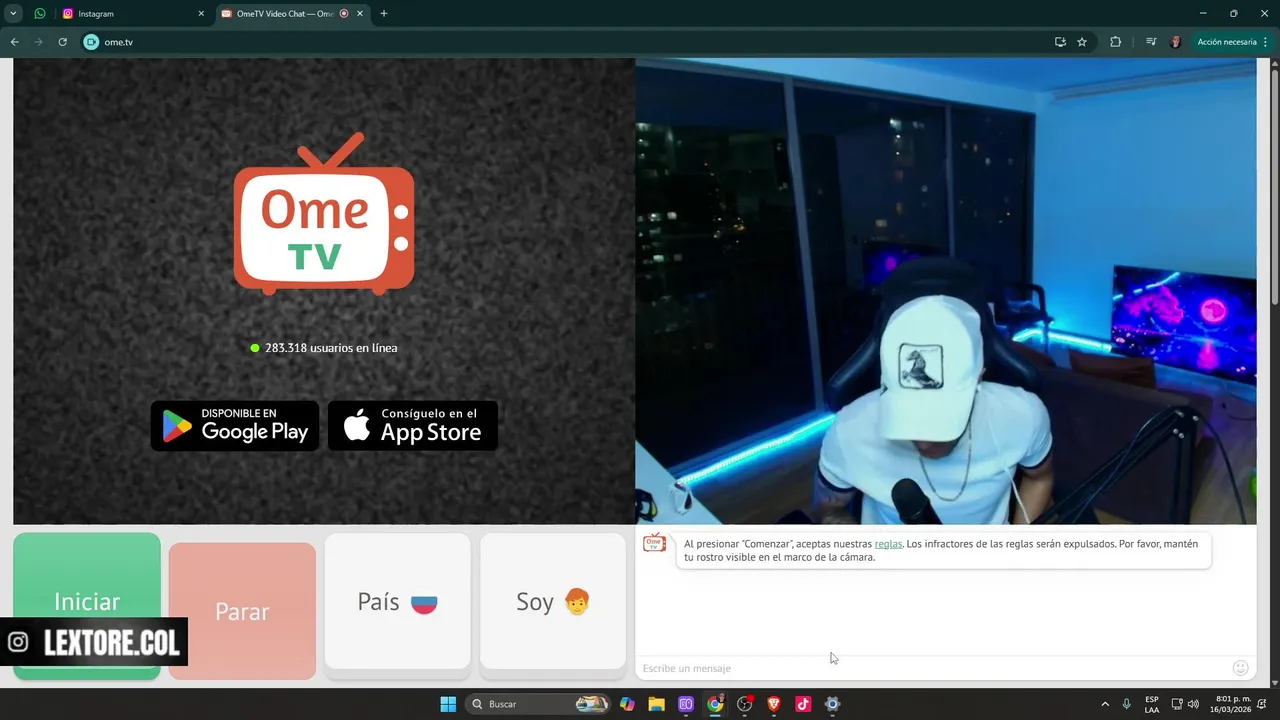
Task: Close the OmeTV Video Chat tab
Action: [360, 14]
